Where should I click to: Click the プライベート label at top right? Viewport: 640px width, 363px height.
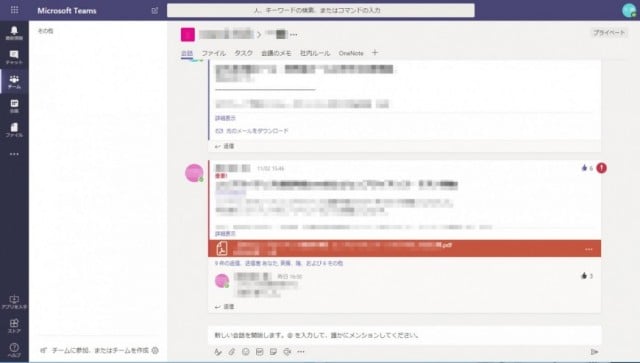(x=609, y=33)
